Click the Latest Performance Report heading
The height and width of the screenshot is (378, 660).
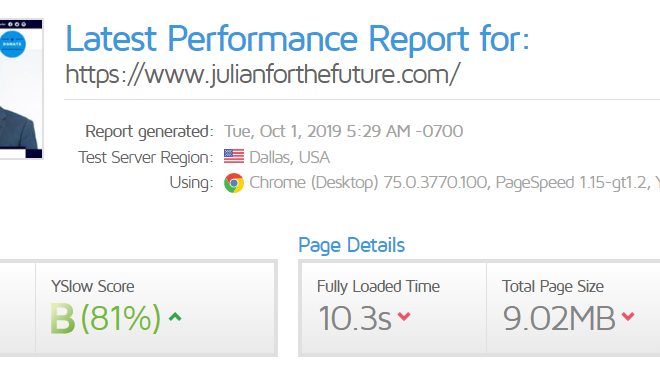[x=297, y=39]
